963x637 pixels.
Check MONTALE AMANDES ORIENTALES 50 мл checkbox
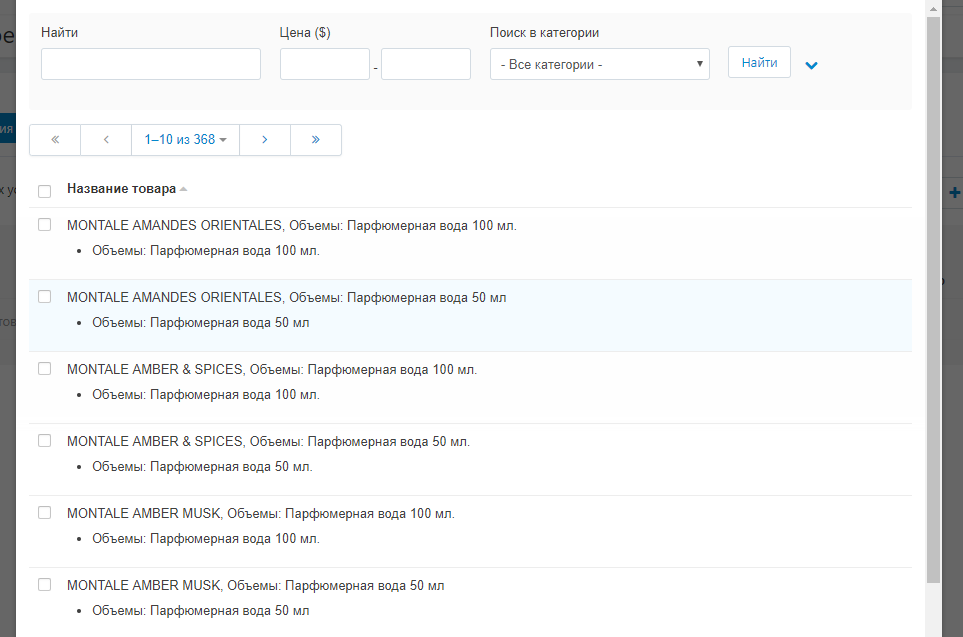44,297
